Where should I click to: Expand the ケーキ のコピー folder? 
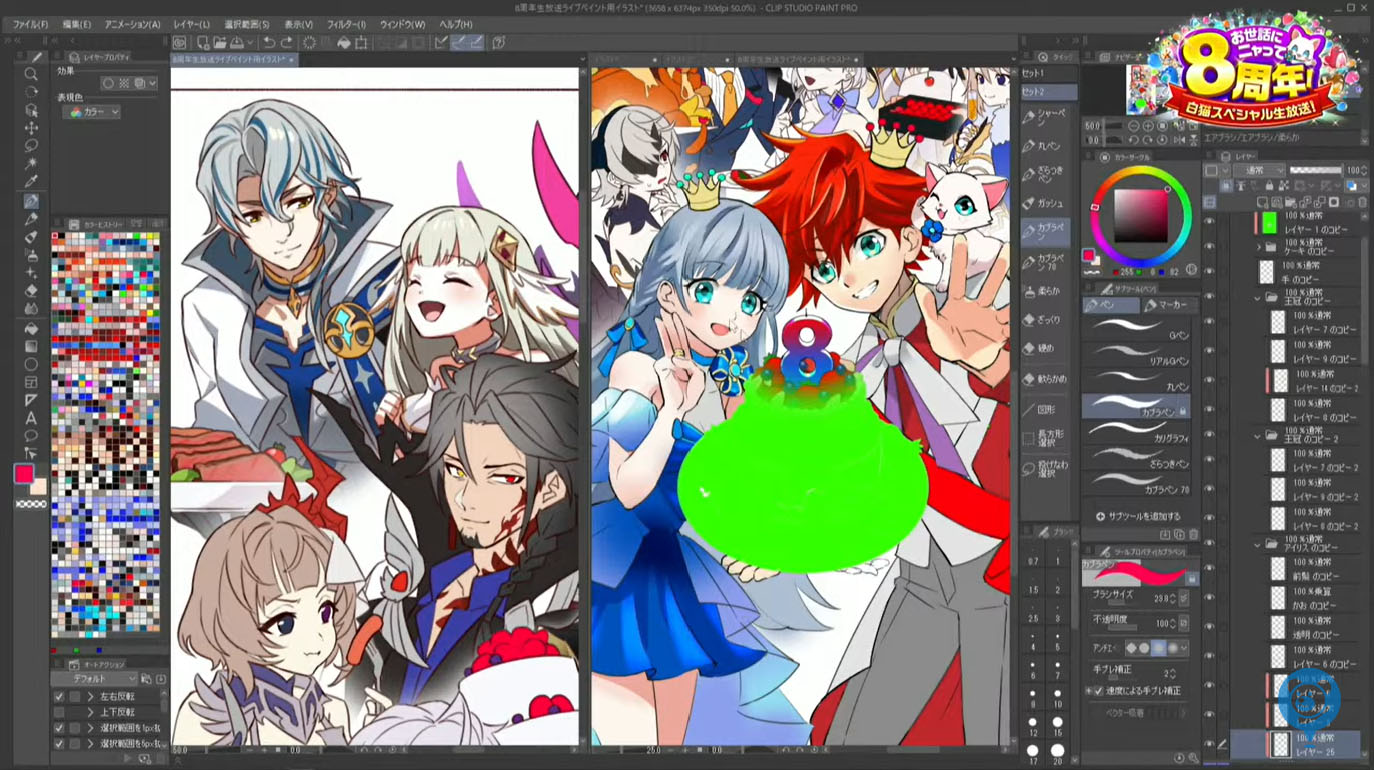pyautogui.click(x=1258, y=246)
